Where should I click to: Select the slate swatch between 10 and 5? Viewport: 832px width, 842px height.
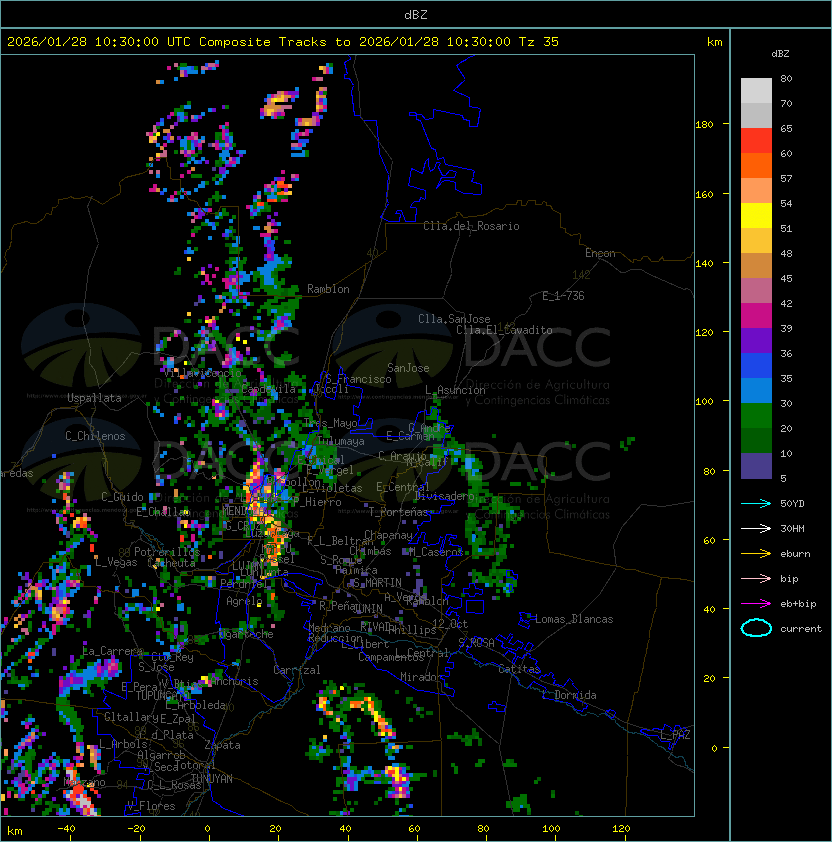tap(756, 466)
